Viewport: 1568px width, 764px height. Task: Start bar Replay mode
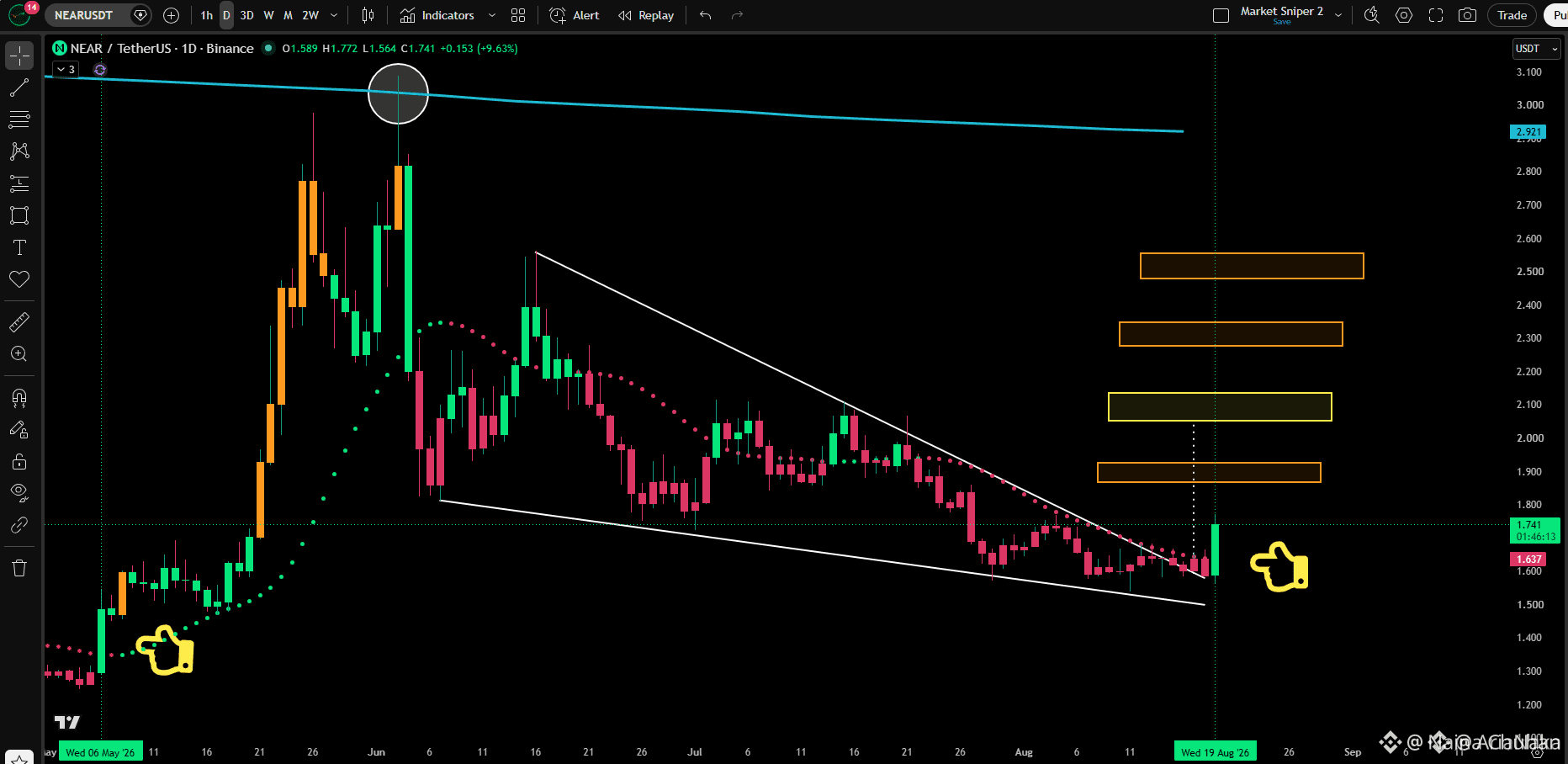click(x=646, y=15)
